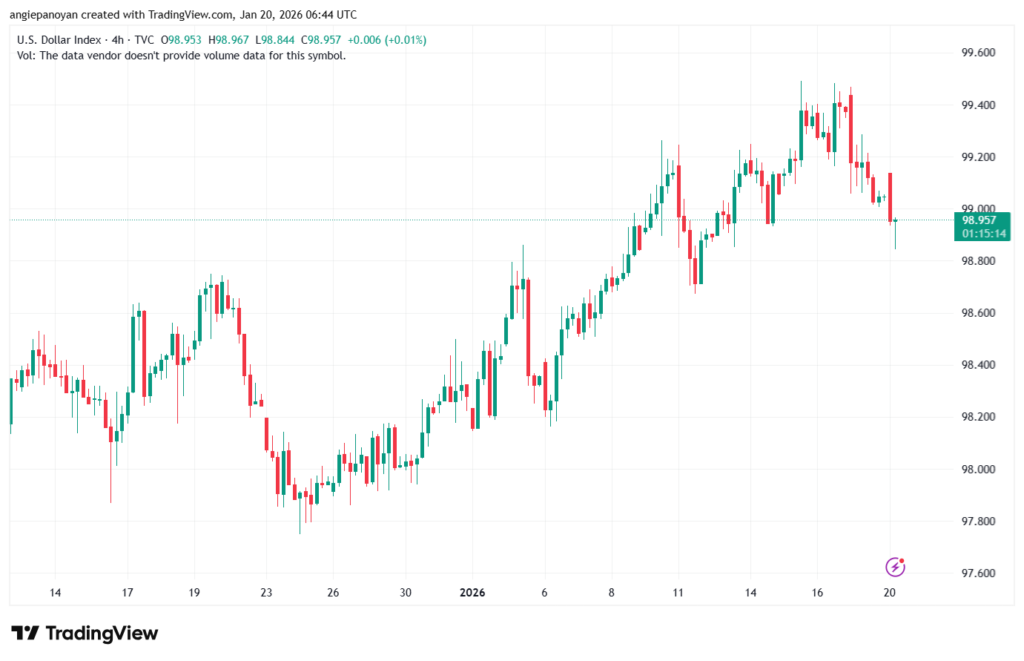Select the 2026 year marker on time axis
The image size is (1024, 661).
tap(472, 593)
